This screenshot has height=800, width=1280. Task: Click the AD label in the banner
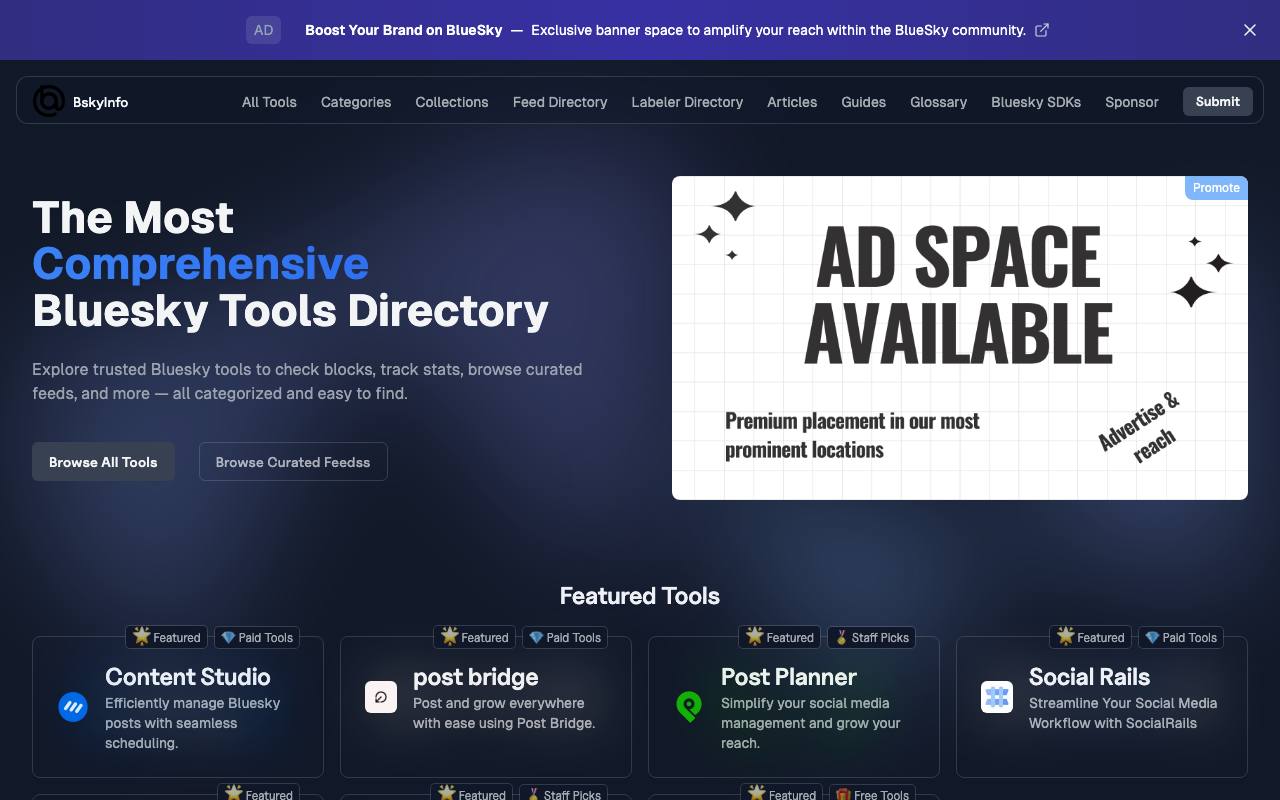pyautogui.click(x=263, y=30)
